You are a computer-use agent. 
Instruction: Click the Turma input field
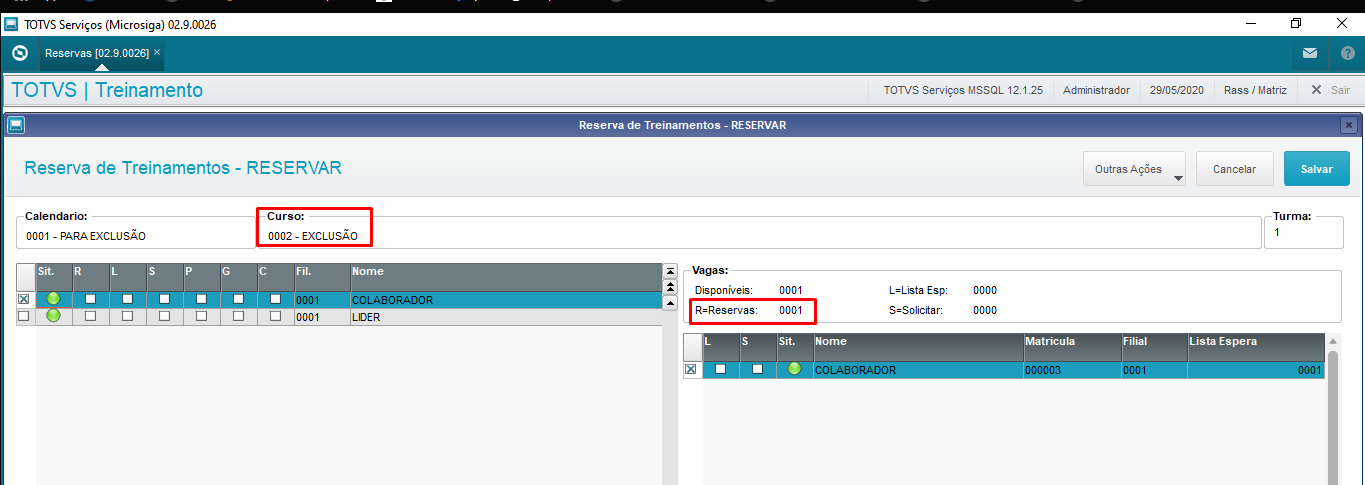tap(1304, 231)
